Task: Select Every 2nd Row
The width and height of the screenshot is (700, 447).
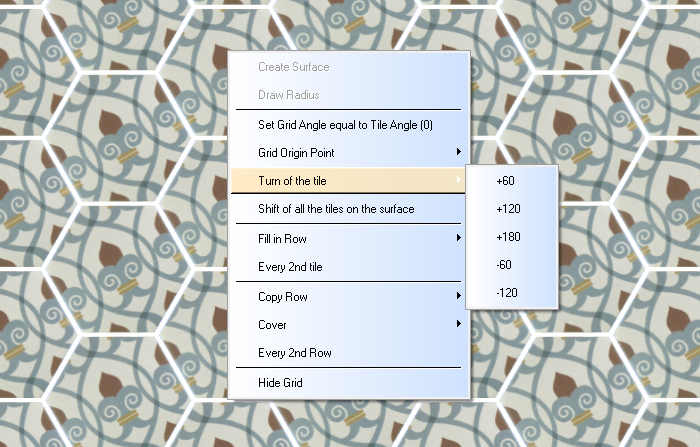Action: click(x=295, y=353)
